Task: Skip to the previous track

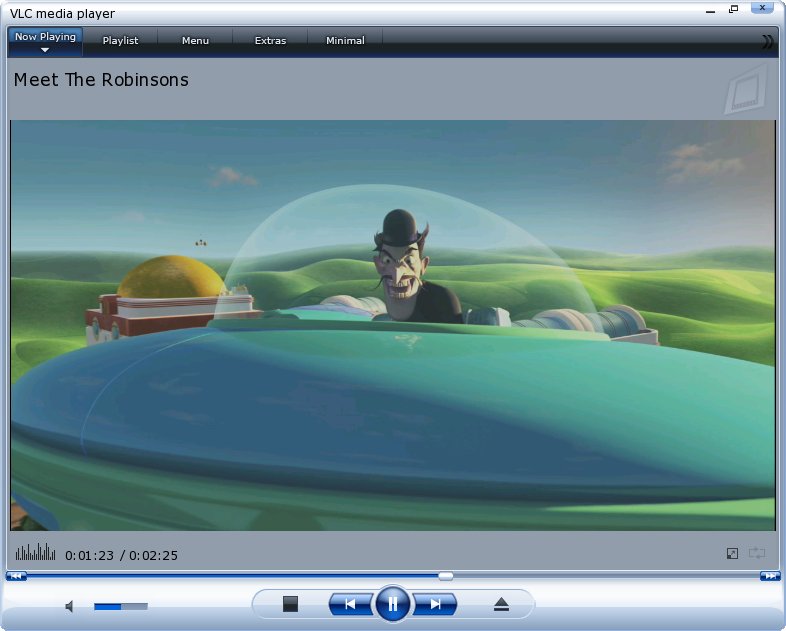Action: (350, 604)
